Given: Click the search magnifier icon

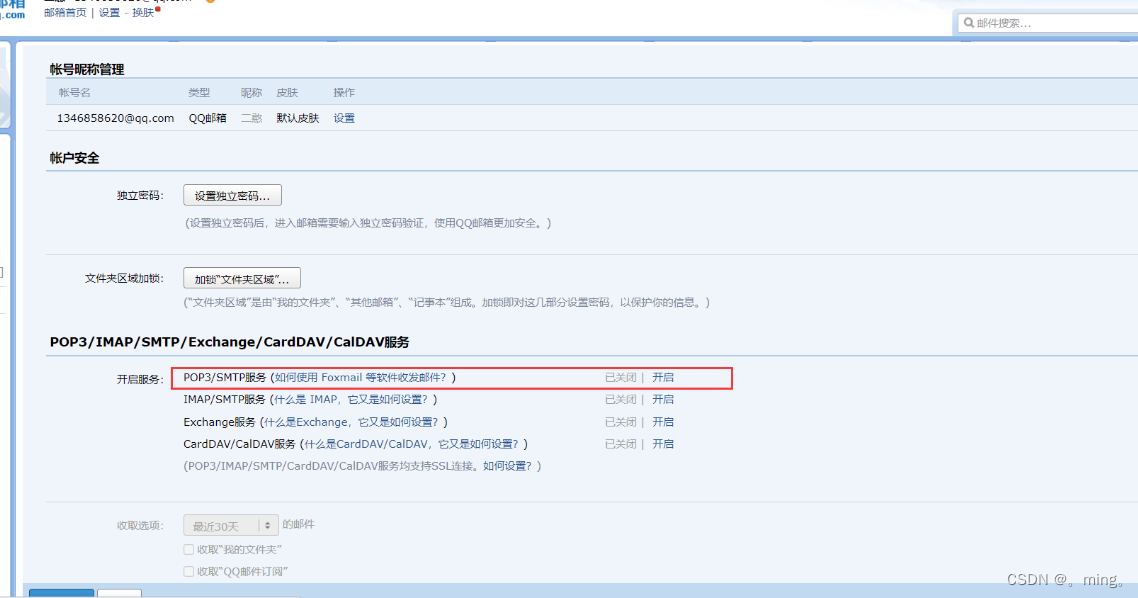Looking at the screenshot, I should [969, 23].
